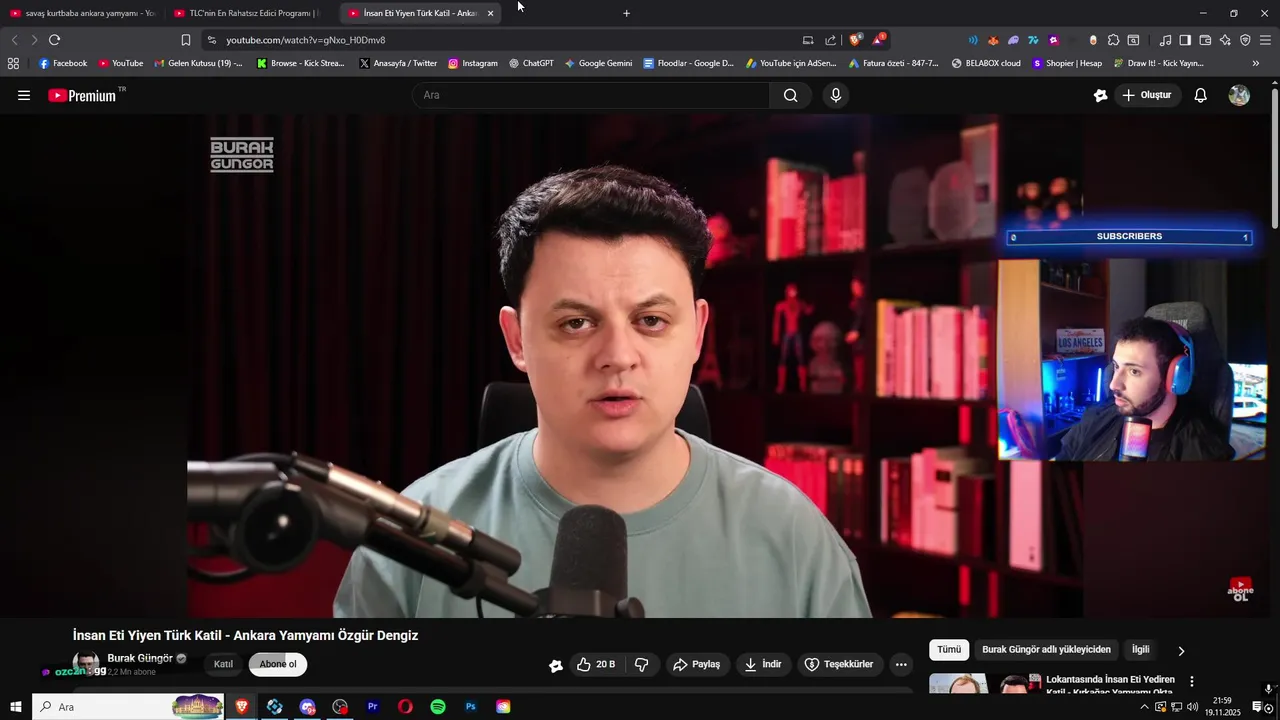1280x720 pixels.
Task: Subscribe with the Abone ol button
Action: click(278, 664)
